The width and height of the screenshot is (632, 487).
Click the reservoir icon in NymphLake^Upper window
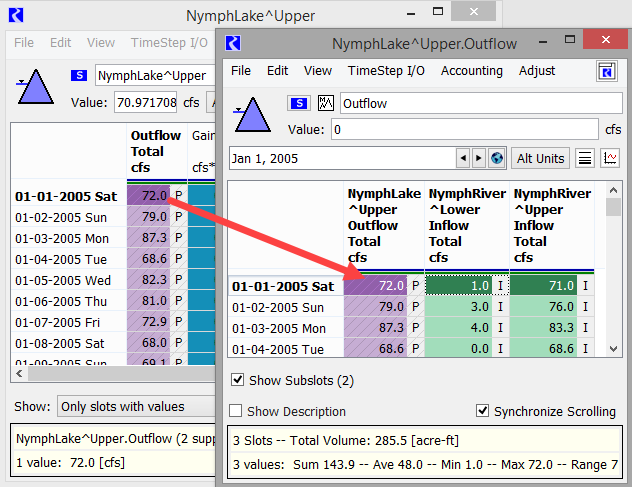(x=37, y=87)
